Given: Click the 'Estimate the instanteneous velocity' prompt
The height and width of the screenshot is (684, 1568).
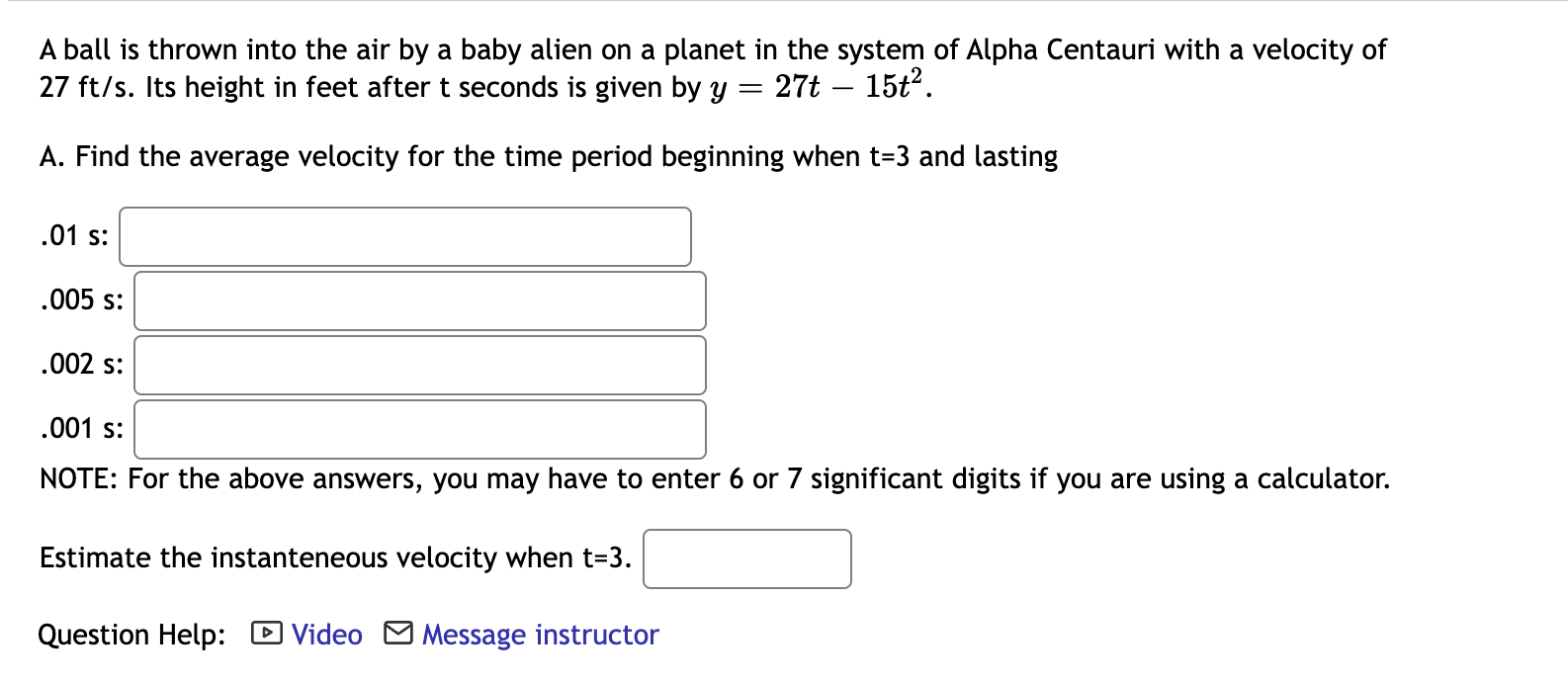Looking at the screenshot, I should (x=334, y=557).
